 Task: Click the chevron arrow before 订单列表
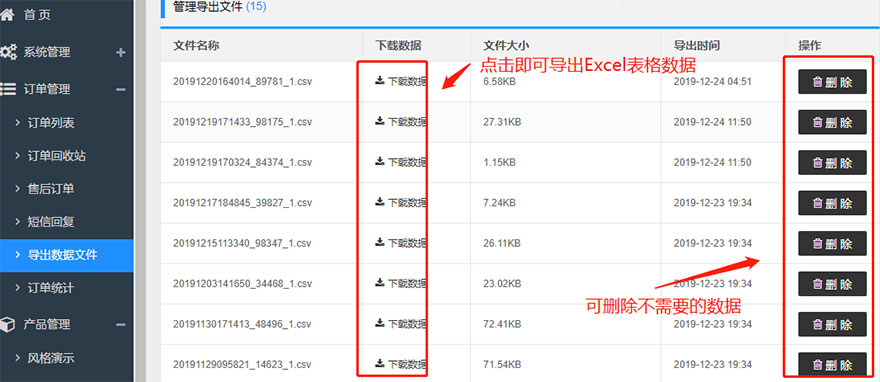[17, 123]
